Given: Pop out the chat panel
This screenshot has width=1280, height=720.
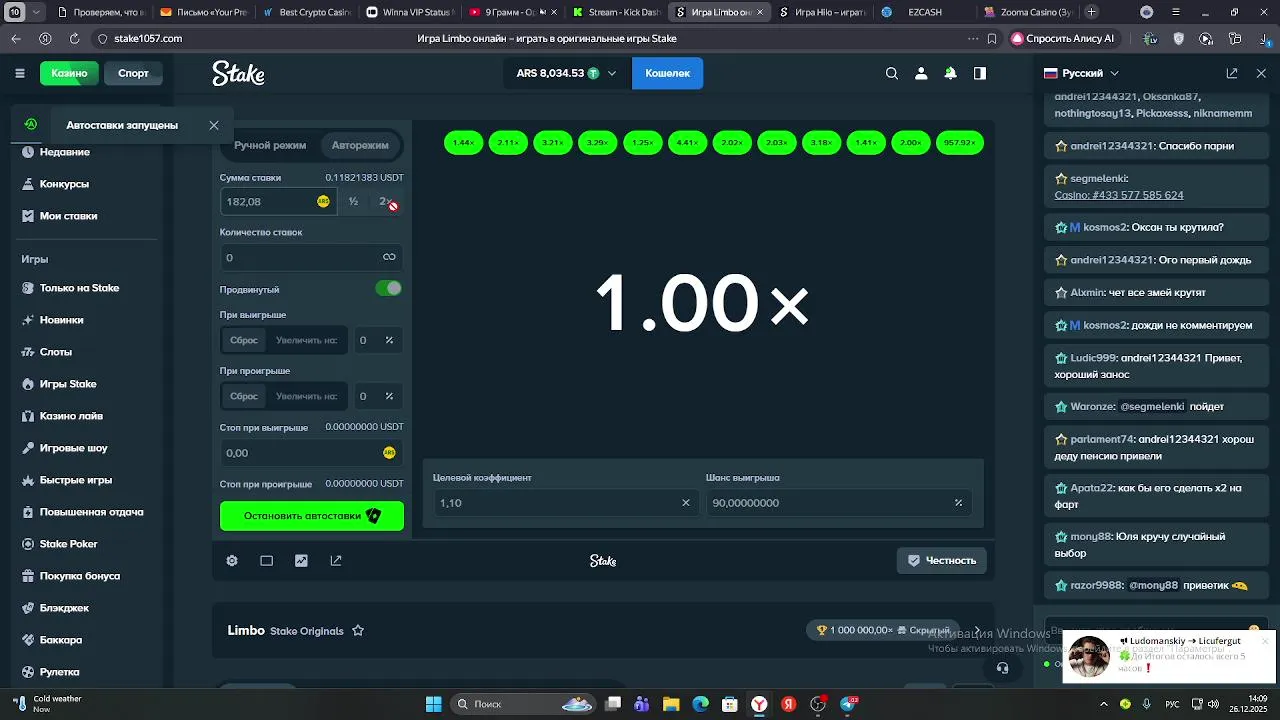Looking at the screenshot, I should tap(1232, 73).
